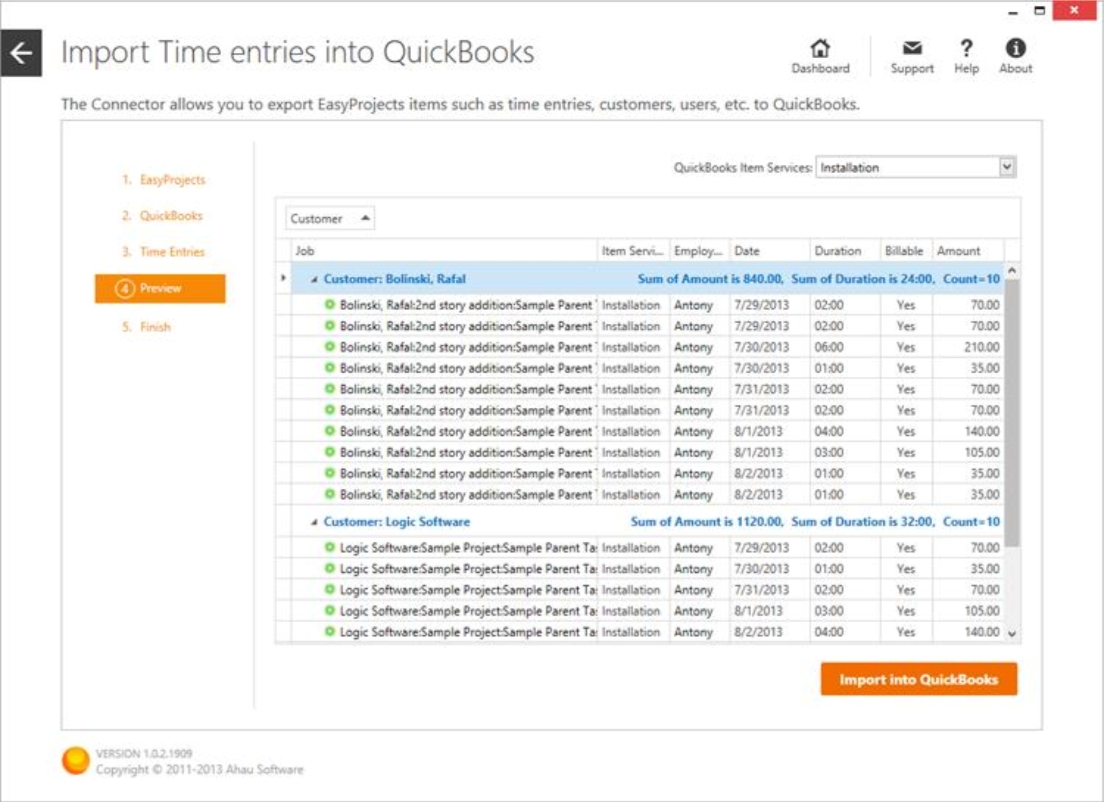Screen dimensions: 1104x802
Task: Click green icon of Bolinski 7/30/2013 06:00 row
Action: [x=329, y=346]
